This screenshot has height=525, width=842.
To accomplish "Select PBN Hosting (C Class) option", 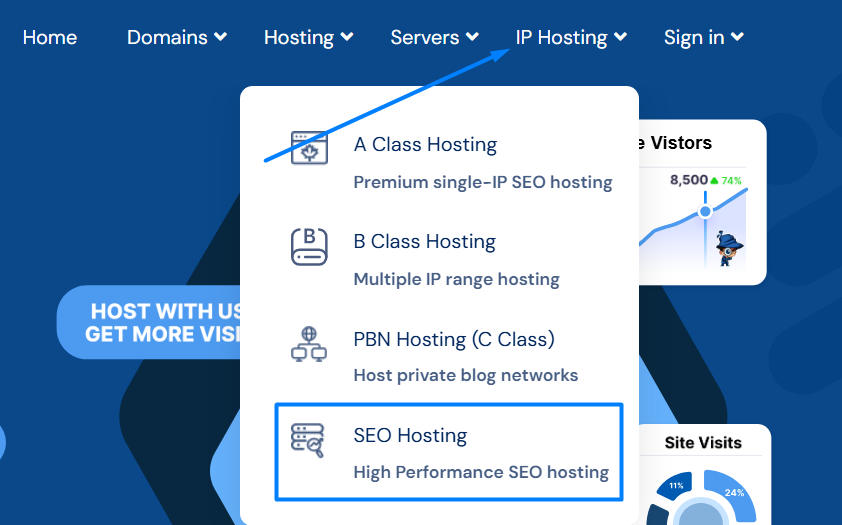I will coord(454,339).
